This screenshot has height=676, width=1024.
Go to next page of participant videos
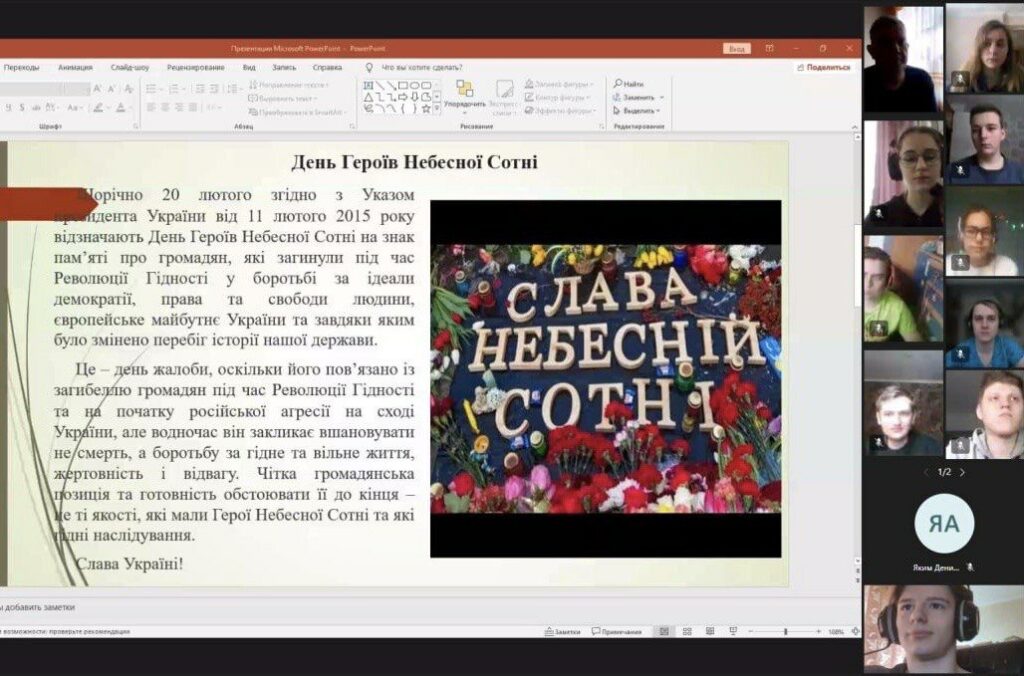(962, 472)
